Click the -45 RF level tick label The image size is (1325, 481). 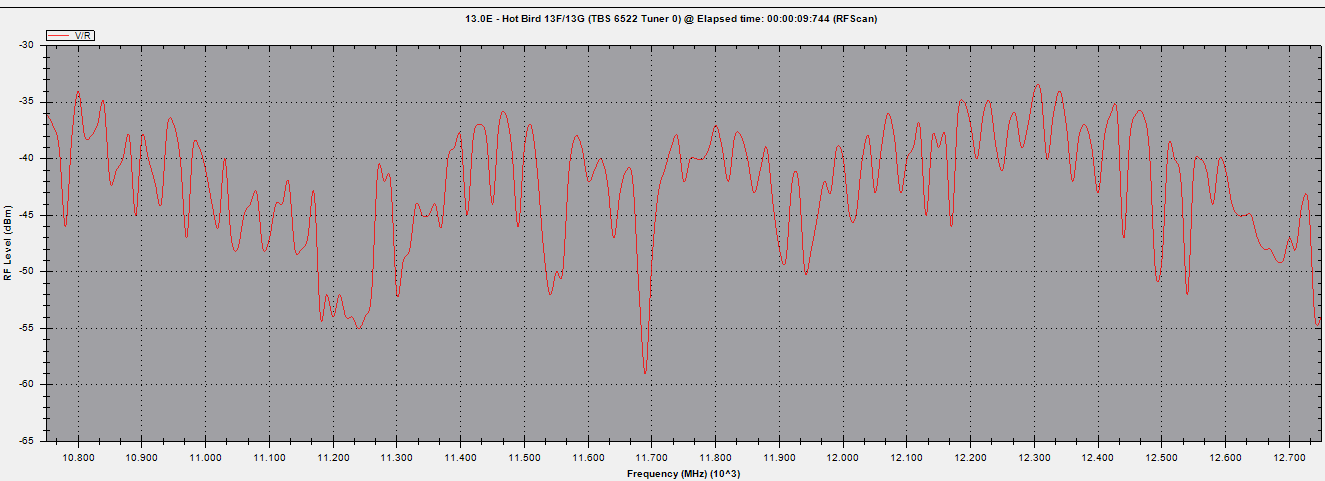[x=26, y=215]
